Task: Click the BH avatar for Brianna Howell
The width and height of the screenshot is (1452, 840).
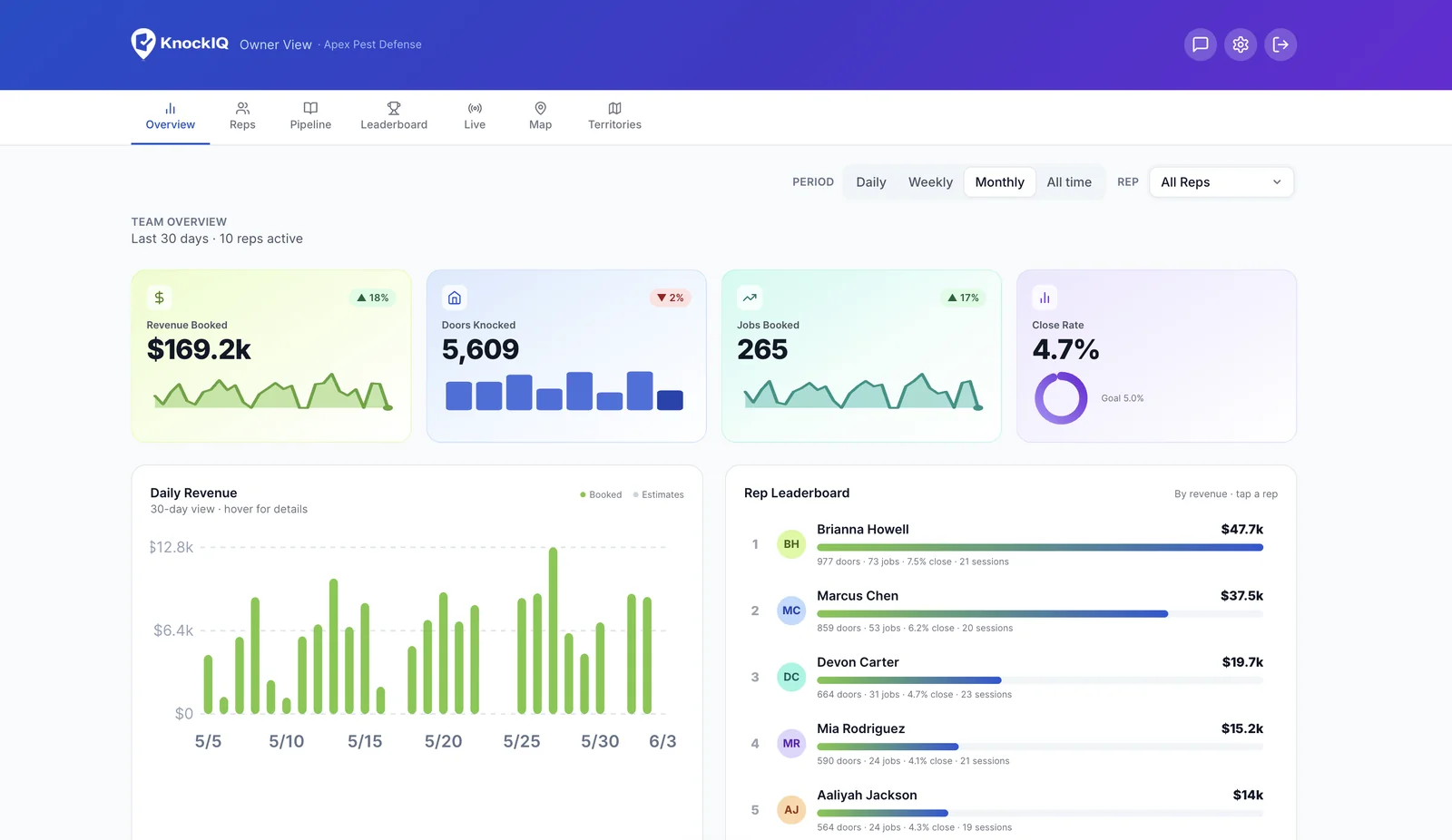Action: (x=791, y=544)
